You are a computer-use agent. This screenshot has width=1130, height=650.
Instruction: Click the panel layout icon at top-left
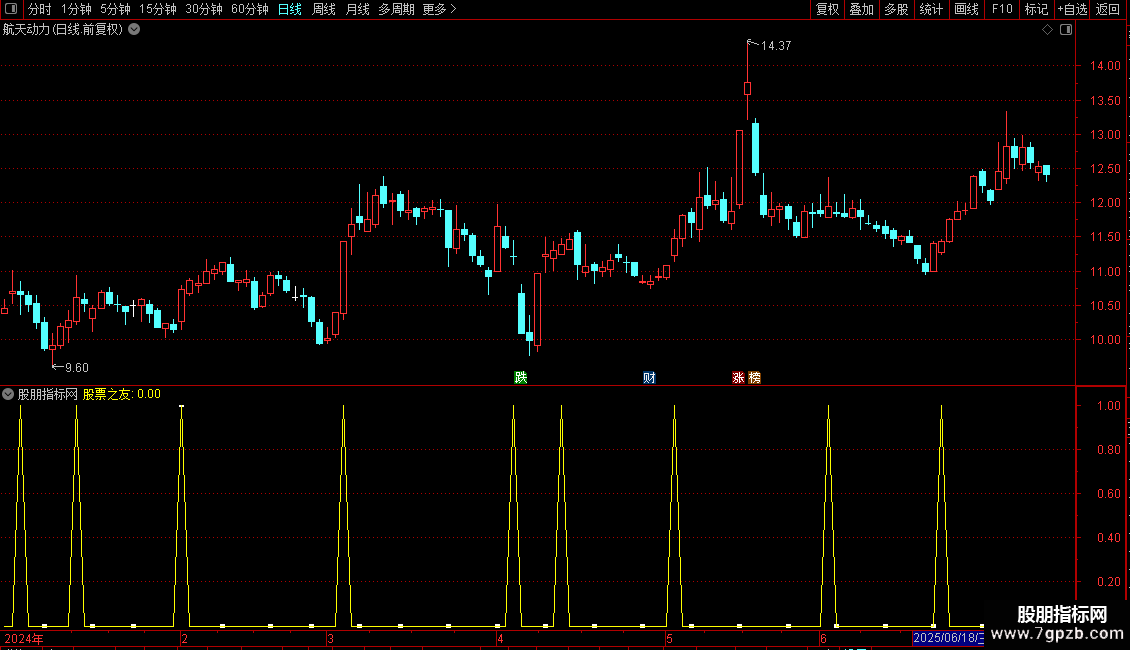[x=11, y=9]
